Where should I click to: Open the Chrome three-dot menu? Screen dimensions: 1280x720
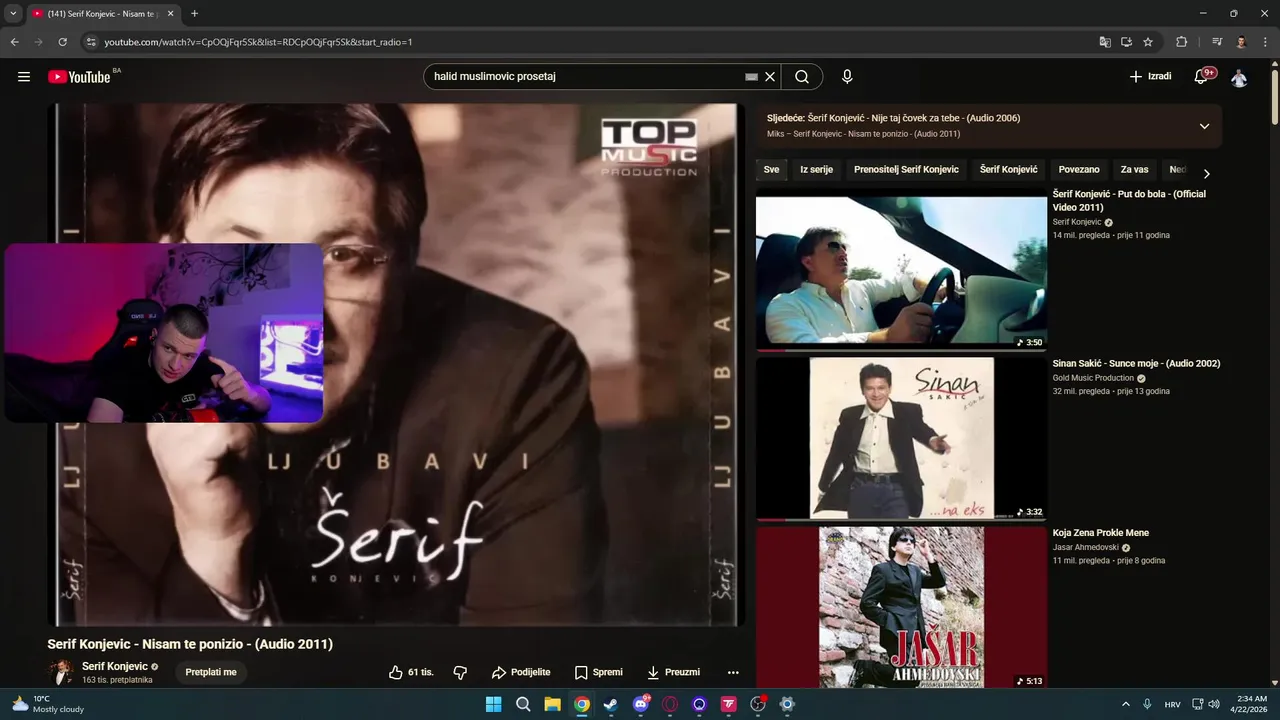point(1265,42)
